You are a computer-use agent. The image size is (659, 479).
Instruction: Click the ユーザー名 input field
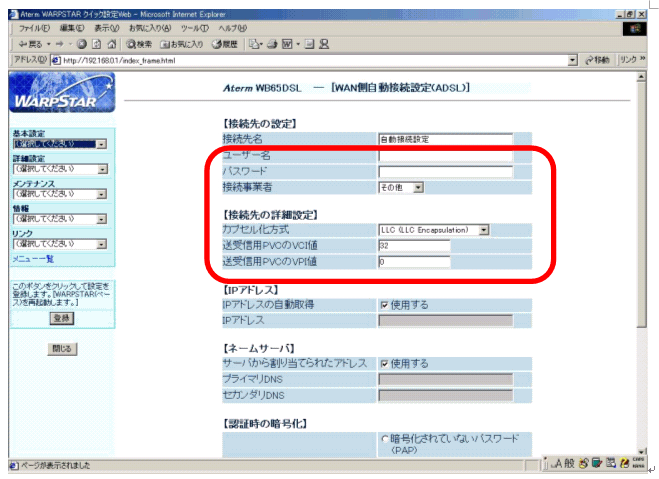445,156
